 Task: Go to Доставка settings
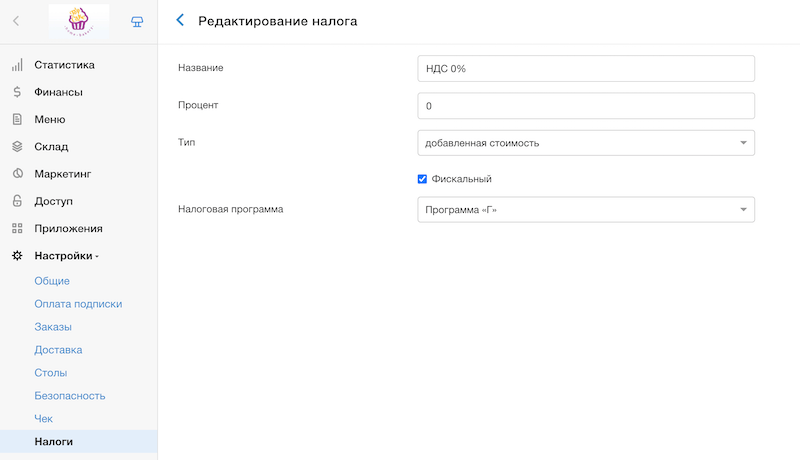click(x=58, y=350)
